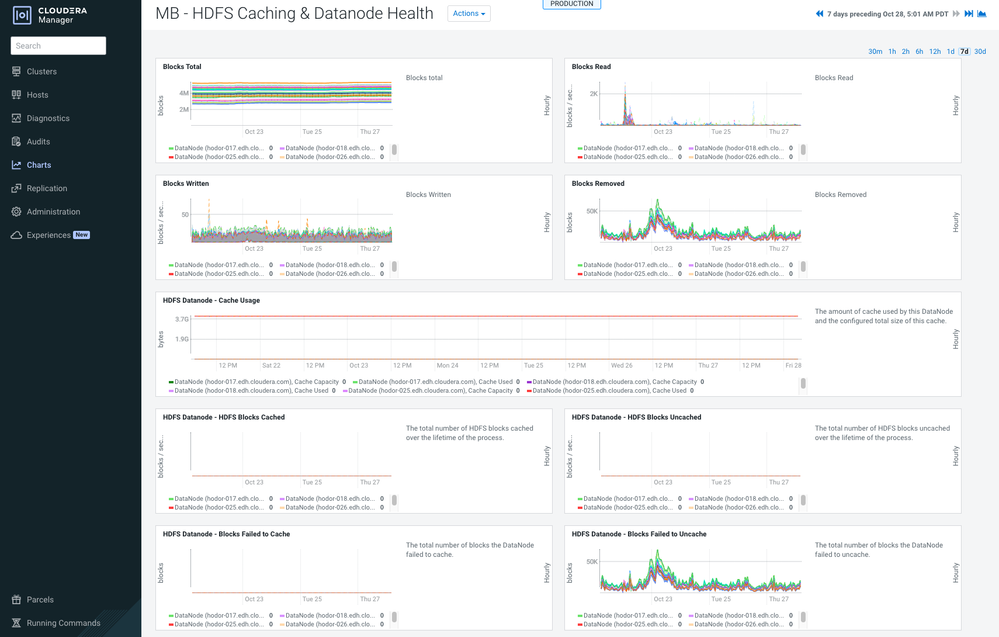999x637 pixels.
Task: Click the Hourly label on Cache Usage chart
Action: 956,339
